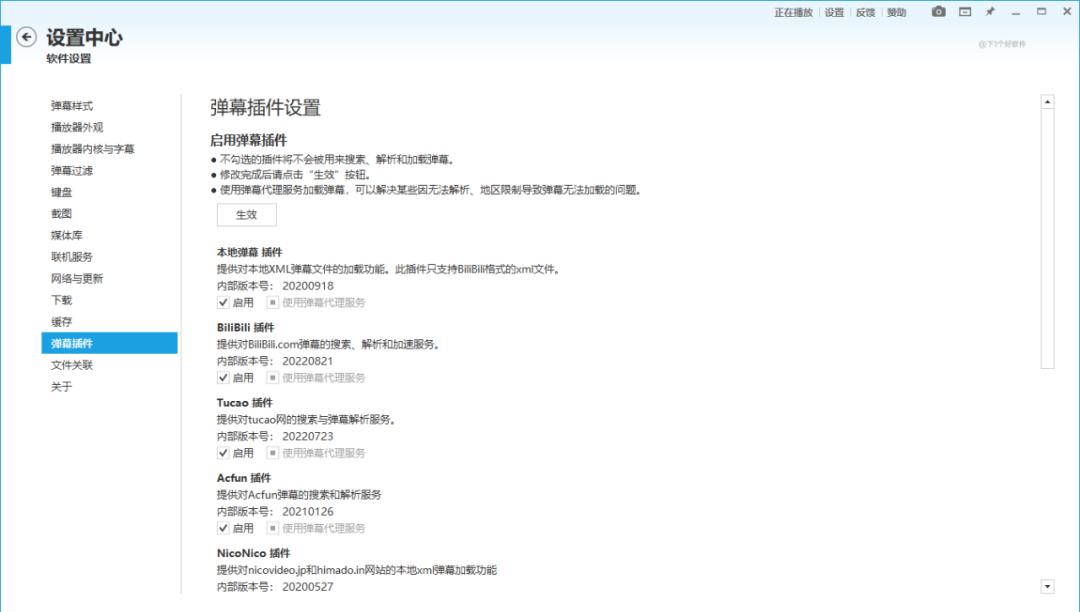Screen dimensions: 1080x612
Task: Click the 生效 button to apply changes
Action: coord(245,215)
